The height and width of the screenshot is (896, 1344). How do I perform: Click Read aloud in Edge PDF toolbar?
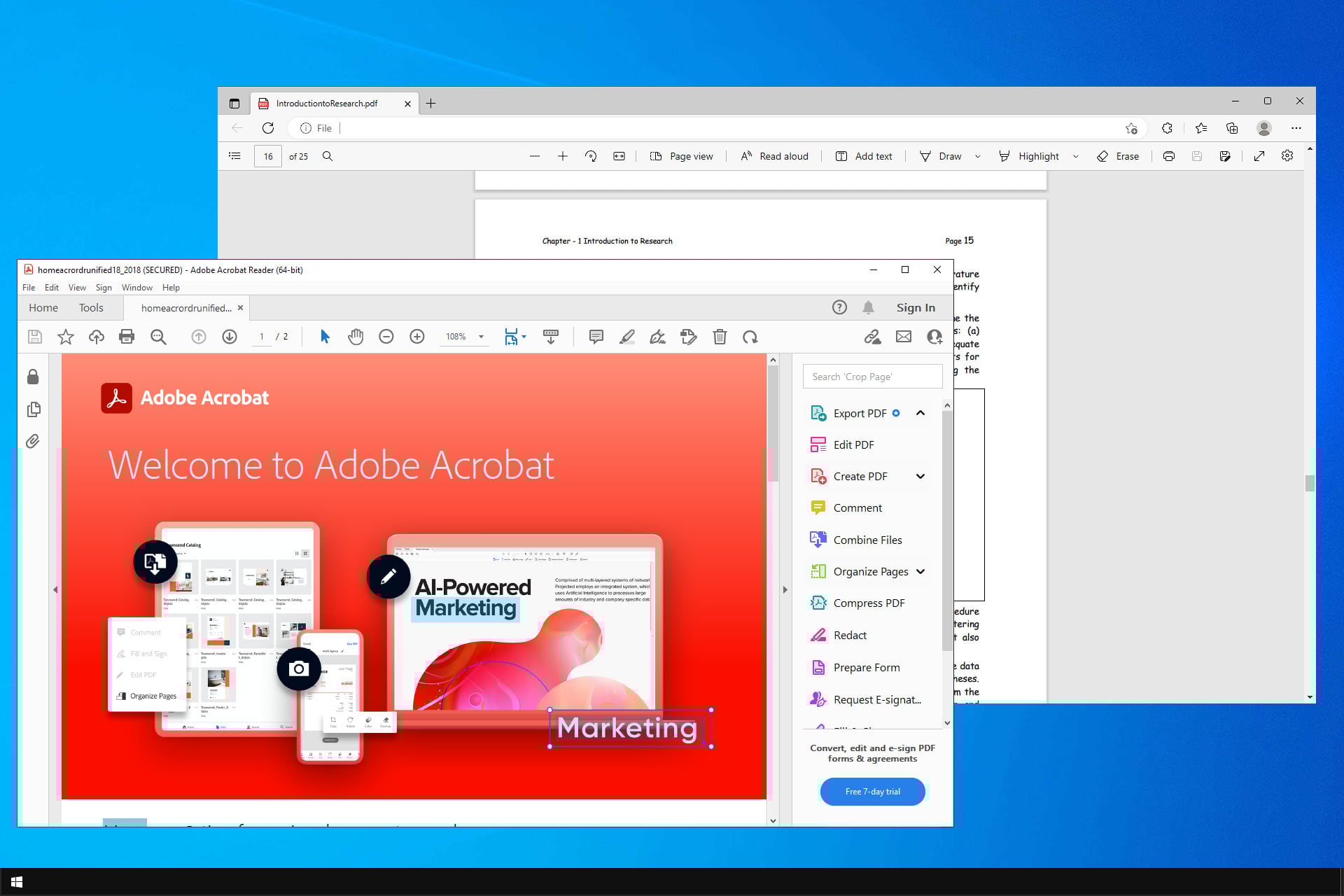pos(775,156)
